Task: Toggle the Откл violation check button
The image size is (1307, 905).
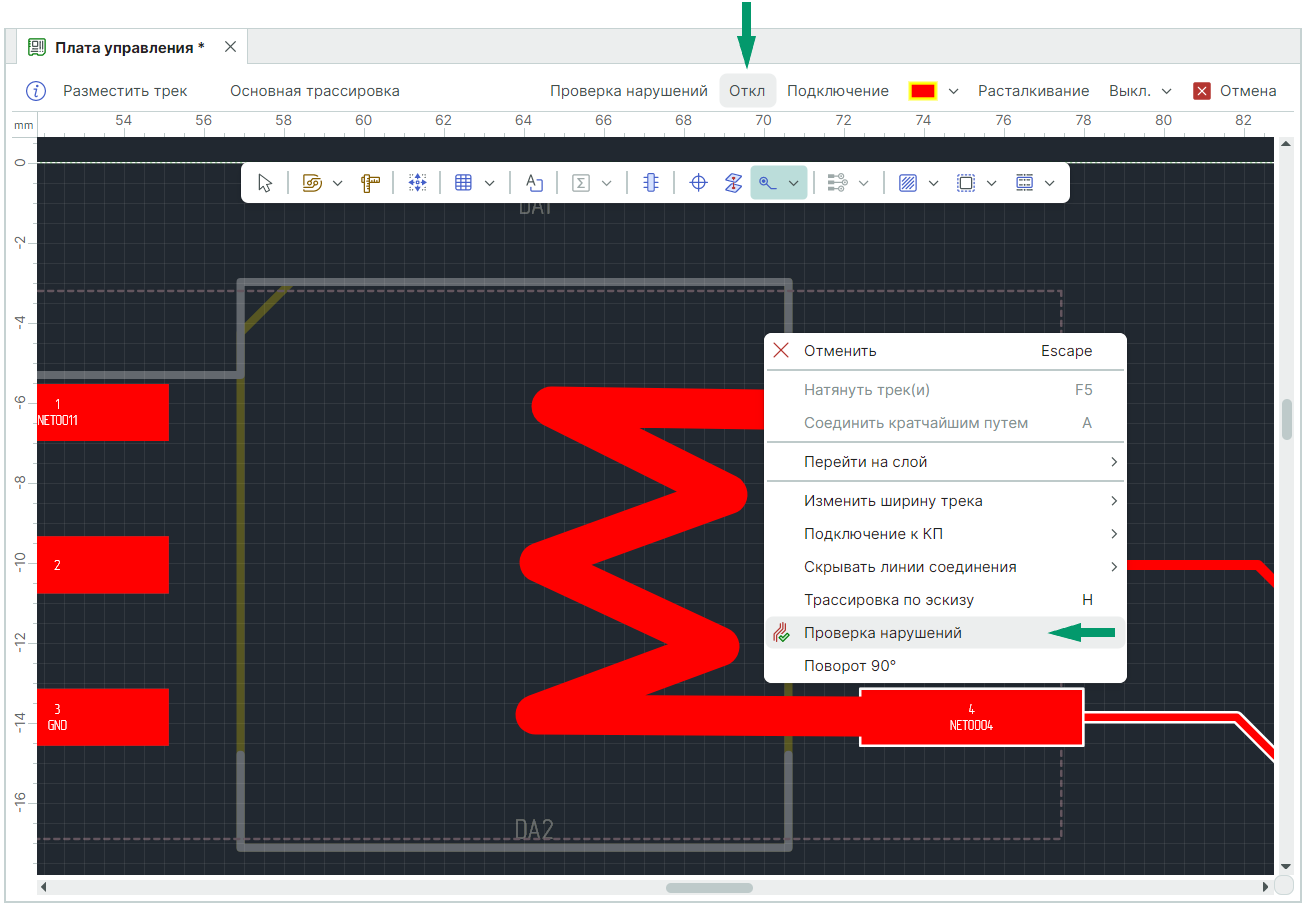Action: [x=747, y=91]
